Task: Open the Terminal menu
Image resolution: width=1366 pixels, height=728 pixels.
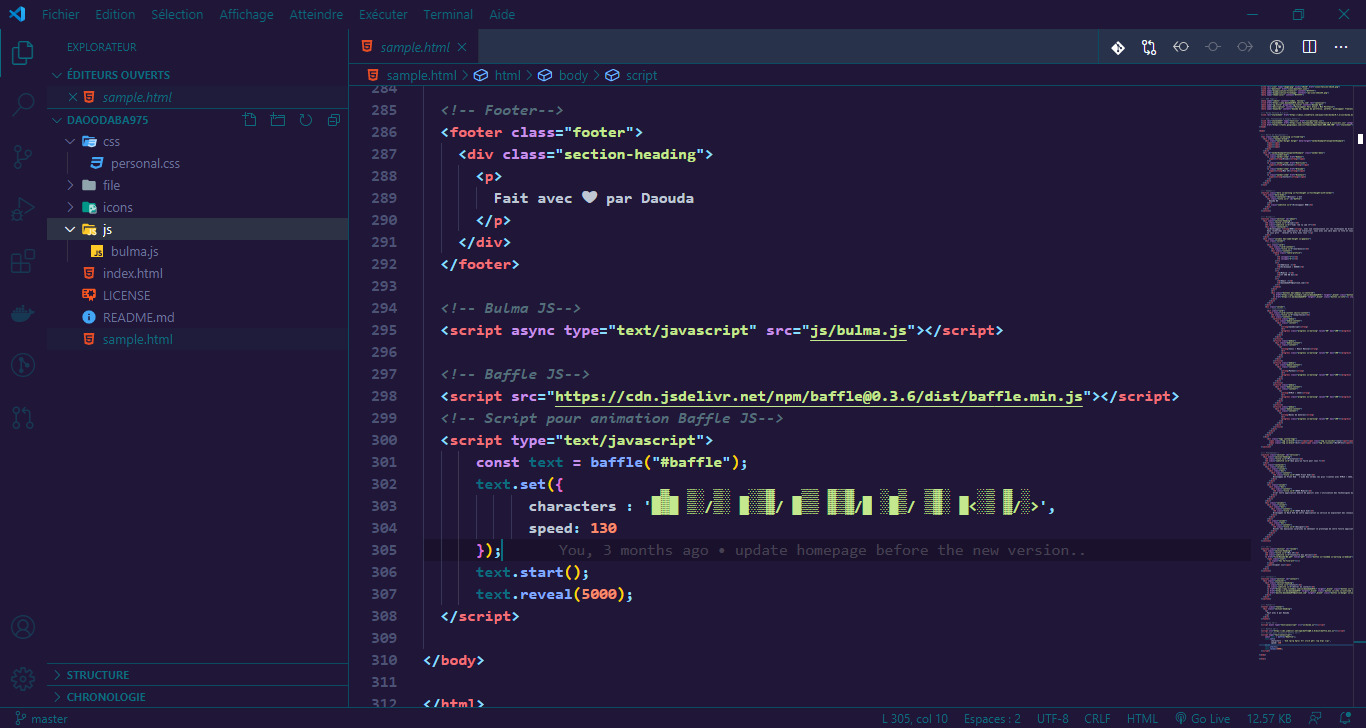Action: [x=448, y=15]
